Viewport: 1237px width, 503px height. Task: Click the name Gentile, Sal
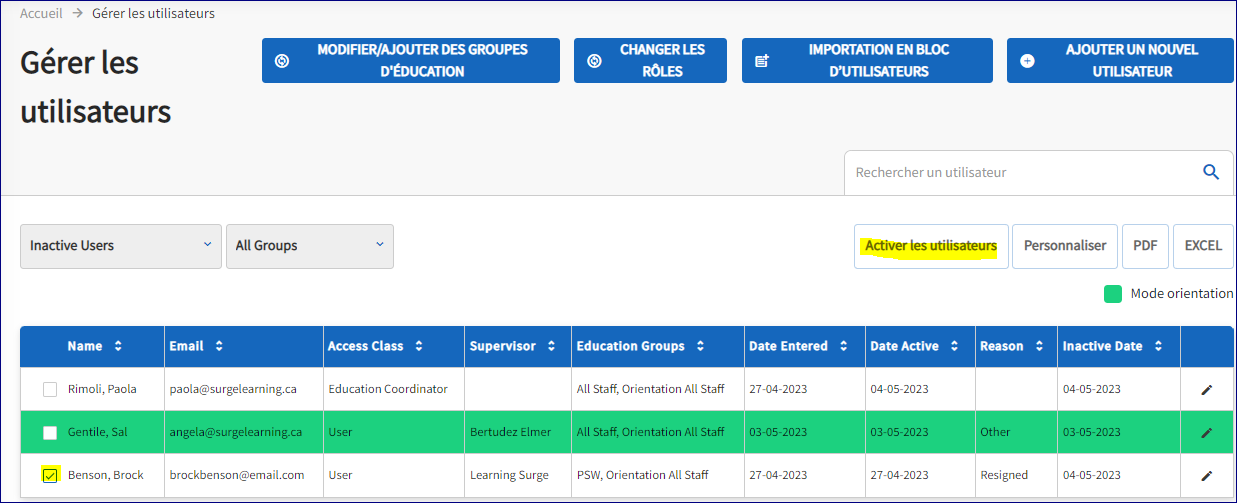[x=98, y=432]
